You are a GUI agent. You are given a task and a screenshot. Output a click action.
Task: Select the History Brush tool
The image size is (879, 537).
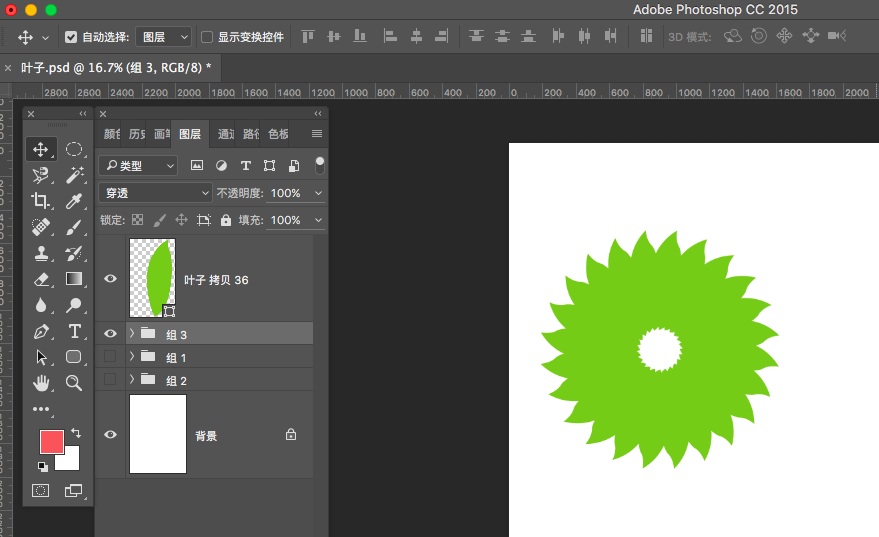(x=73, y=253)
